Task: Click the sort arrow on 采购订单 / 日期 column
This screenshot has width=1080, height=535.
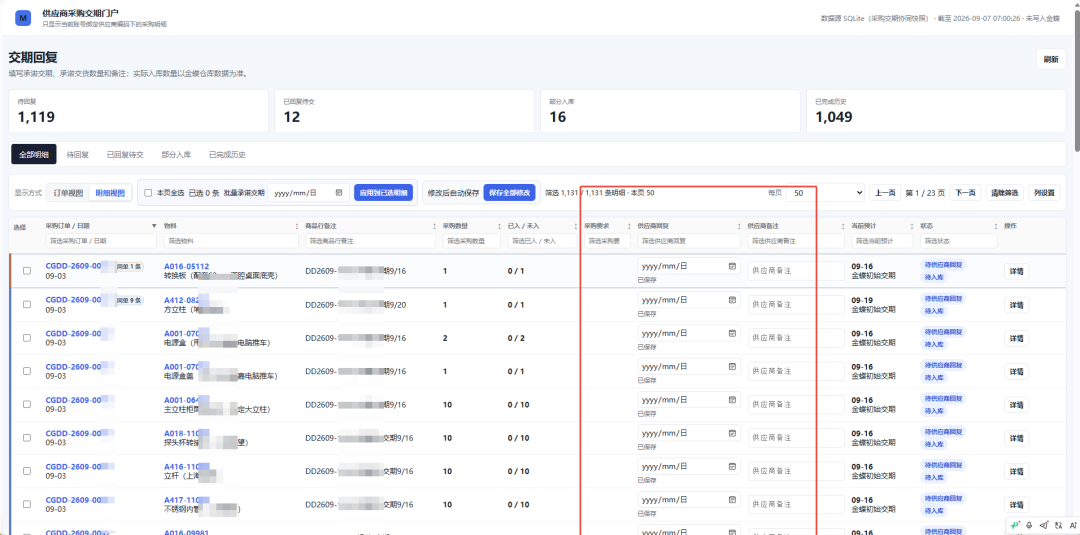Action: tap(154, 226)
